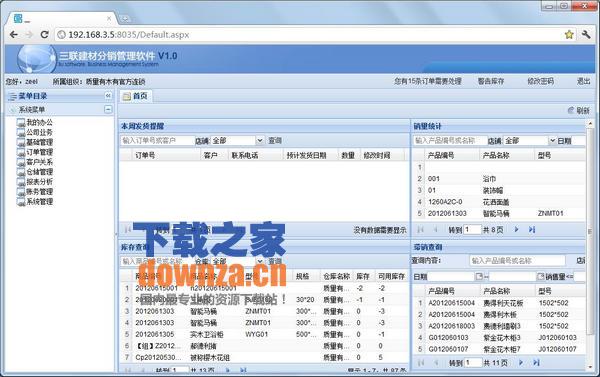Select the 库存查询 row Cp20120530...

tap(264, 357)
